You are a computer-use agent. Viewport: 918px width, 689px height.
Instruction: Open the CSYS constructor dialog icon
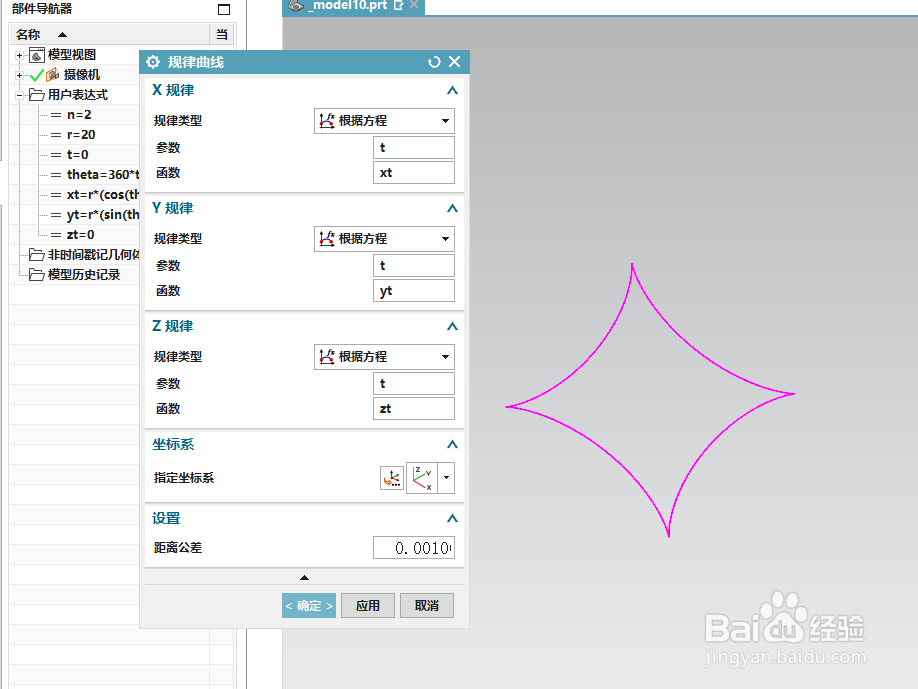tap(392, 478)
